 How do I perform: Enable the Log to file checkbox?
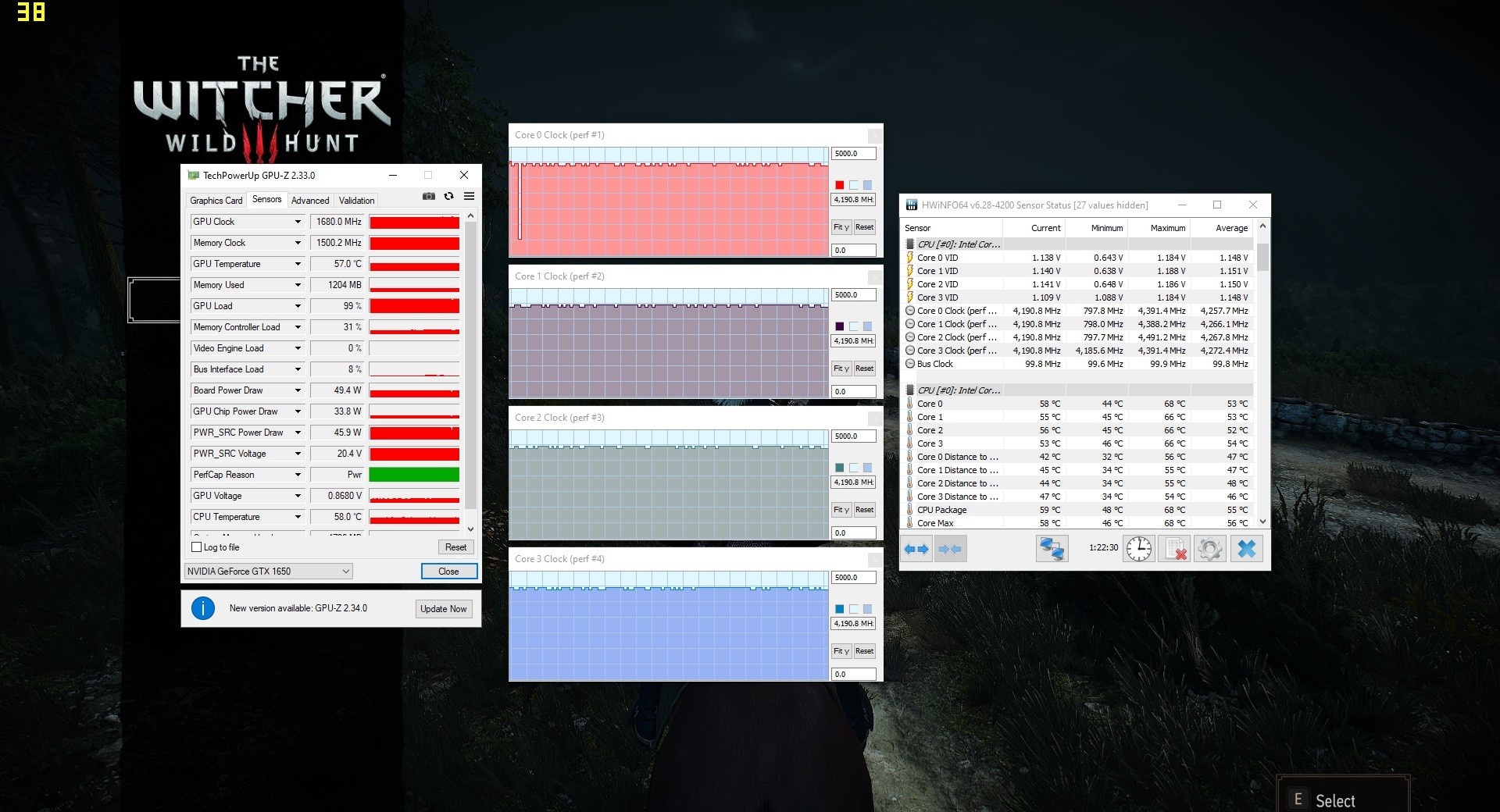click(197, 547)
